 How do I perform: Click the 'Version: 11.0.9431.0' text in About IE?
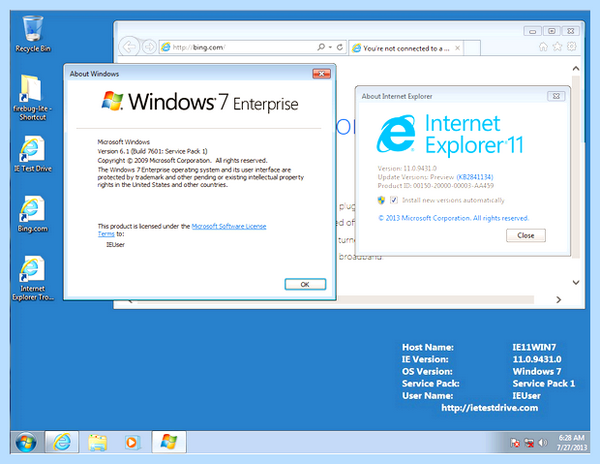click(x=407, y=168)
